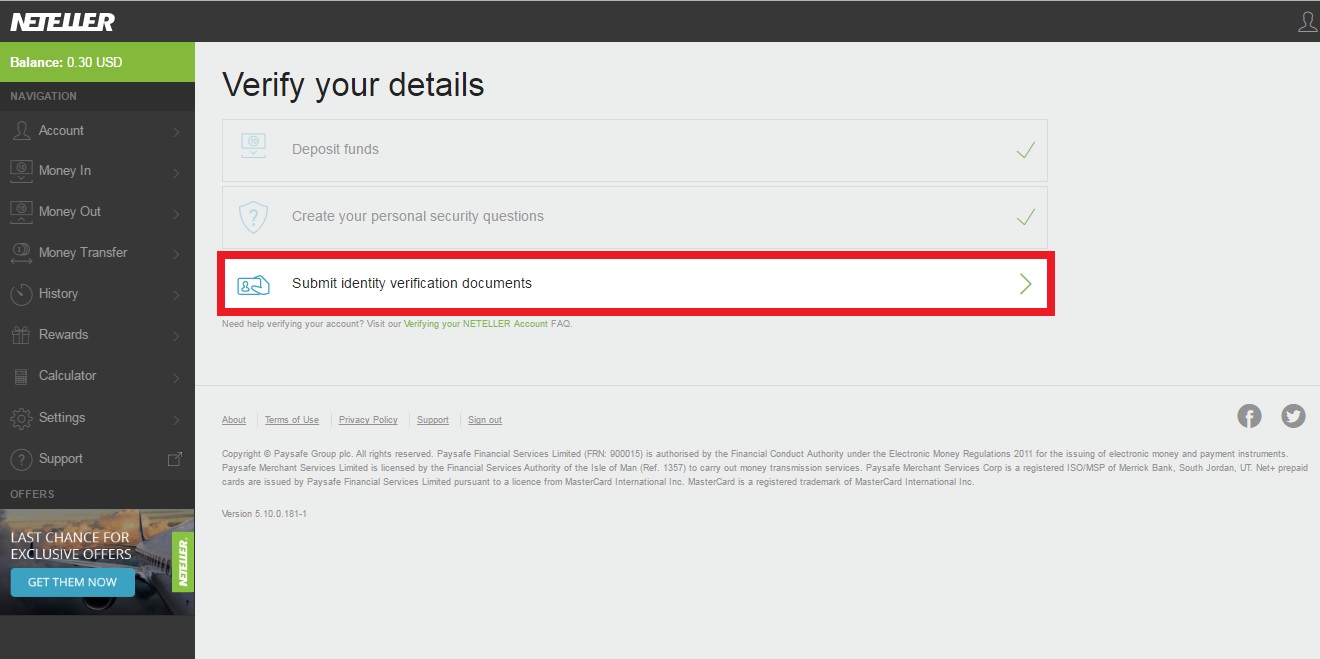1320x659 pixels.
Task: Select the Account icon in sidebar
Action: click(21, 130)
